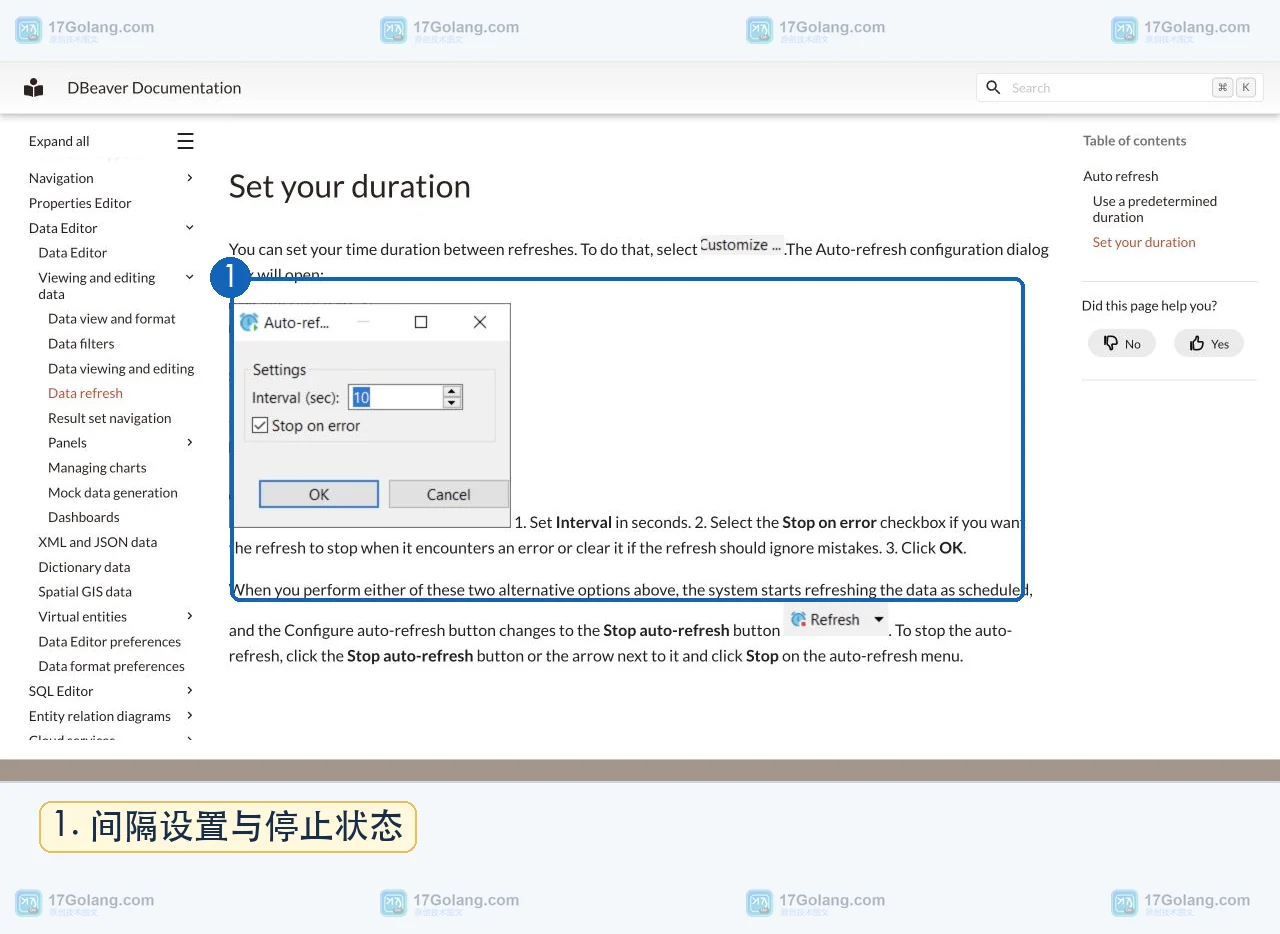Viewport: 1280px width, 934px height.
Task: Open Result set navigation page
Action: point(110,418)
